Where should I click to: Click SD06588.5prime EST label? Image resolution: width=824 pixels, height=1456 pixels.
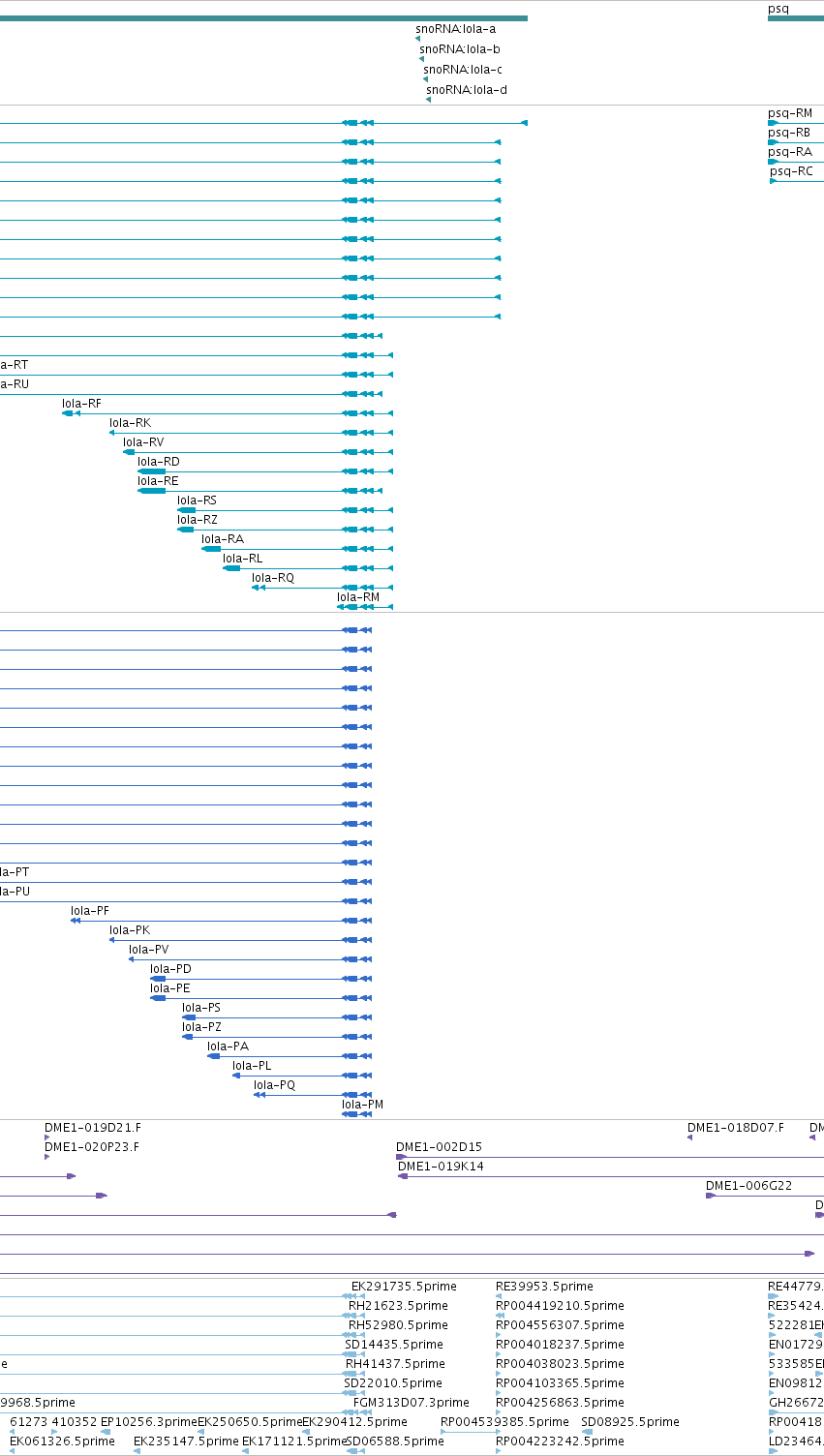[x=395, y=1441]
